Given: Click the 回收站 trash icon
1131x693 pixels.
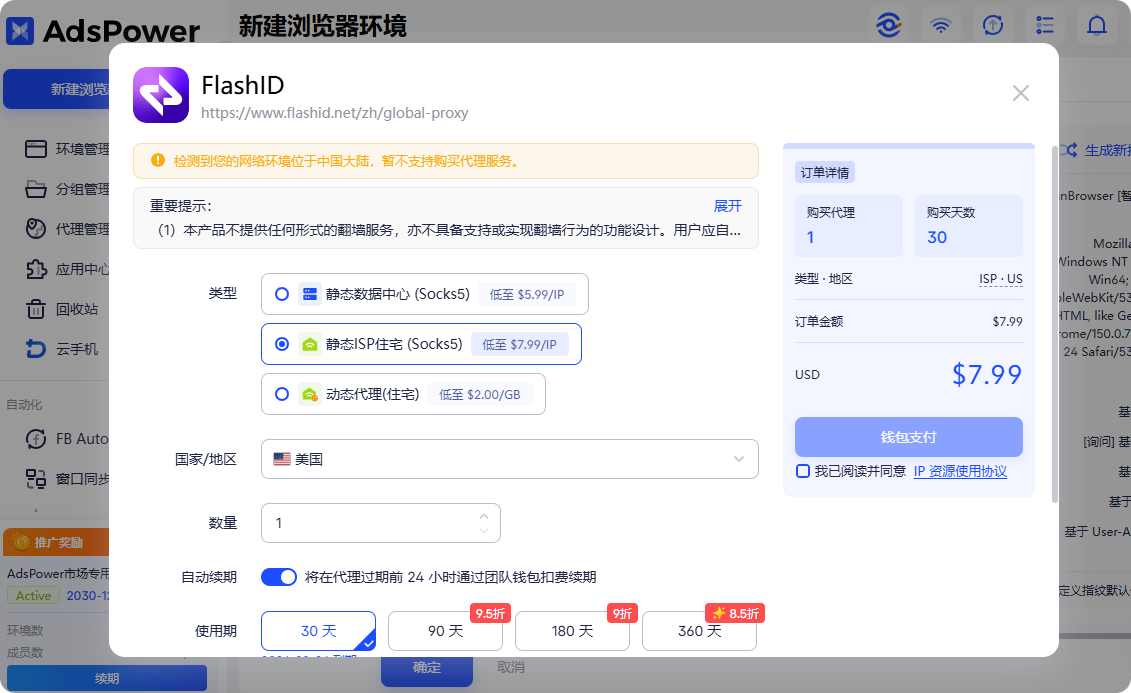Looking at the screenshot, I should click(x=35, y=309).
